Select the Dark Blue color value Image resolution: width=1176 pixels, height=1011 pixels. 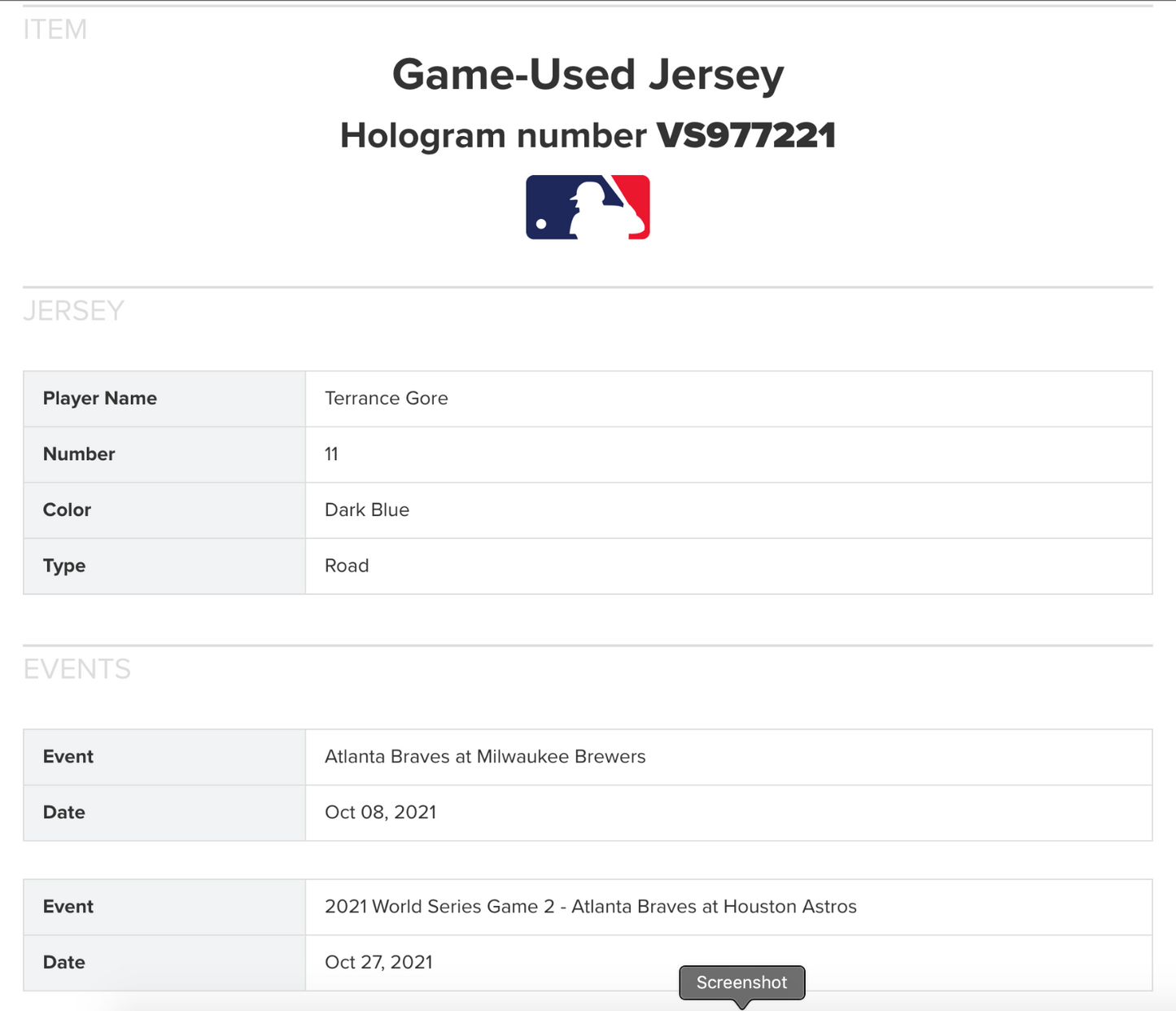coord(366,510)
